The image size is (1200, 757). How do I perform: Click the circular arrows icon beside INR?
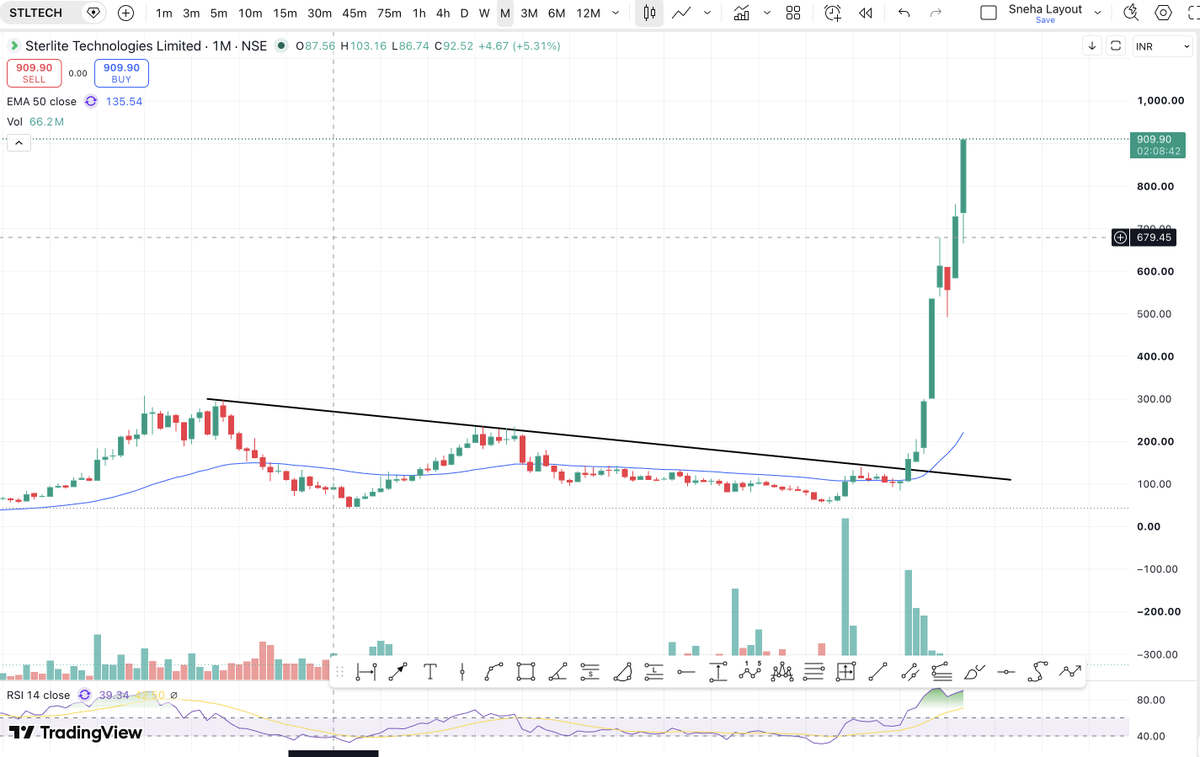(x=1116, y=46)
